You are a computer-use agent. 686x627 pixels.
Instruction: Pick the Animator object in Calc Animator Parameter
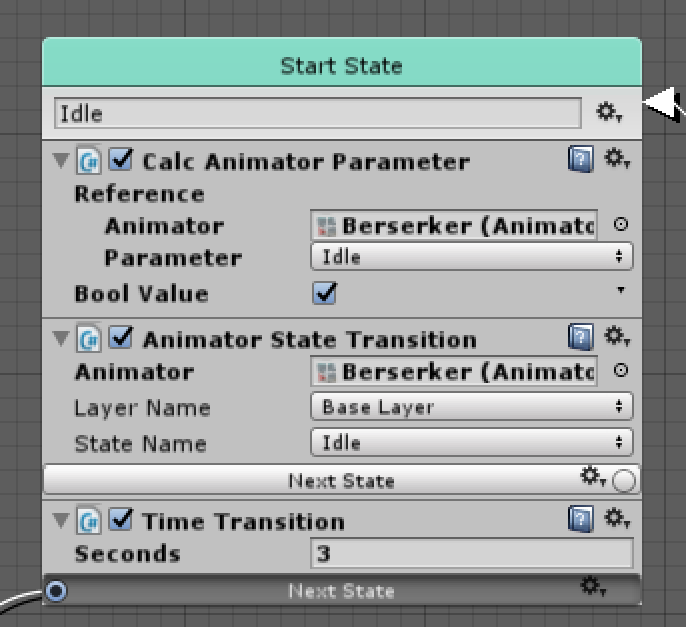(620, 226)
